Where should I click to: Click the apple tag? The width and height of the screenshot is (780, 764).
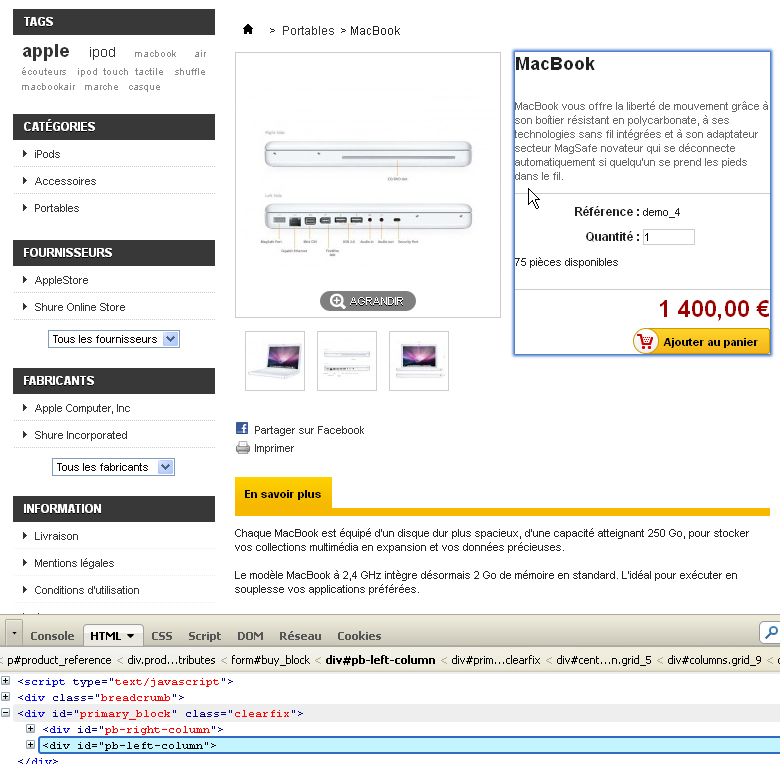[x=46, y=51]
